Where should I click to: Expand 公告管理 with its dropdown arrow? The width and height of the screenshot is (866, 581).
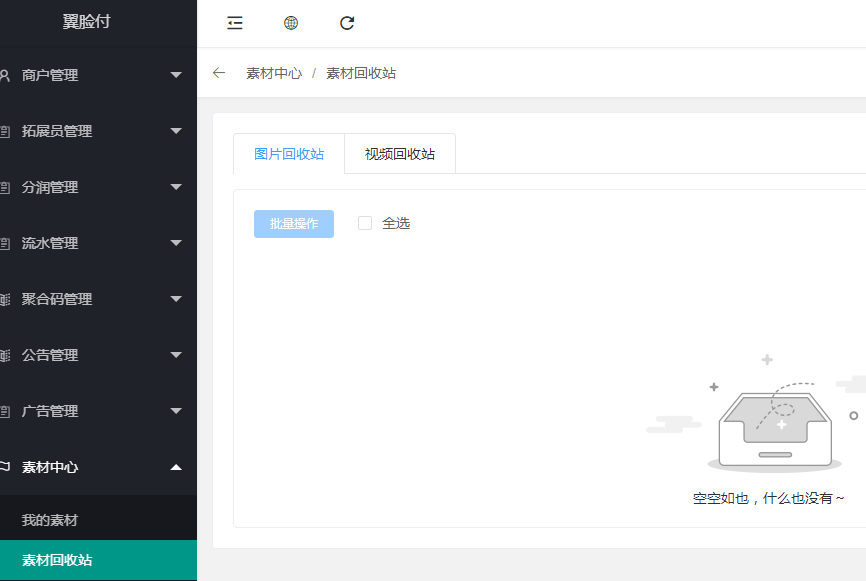[176, 355]
